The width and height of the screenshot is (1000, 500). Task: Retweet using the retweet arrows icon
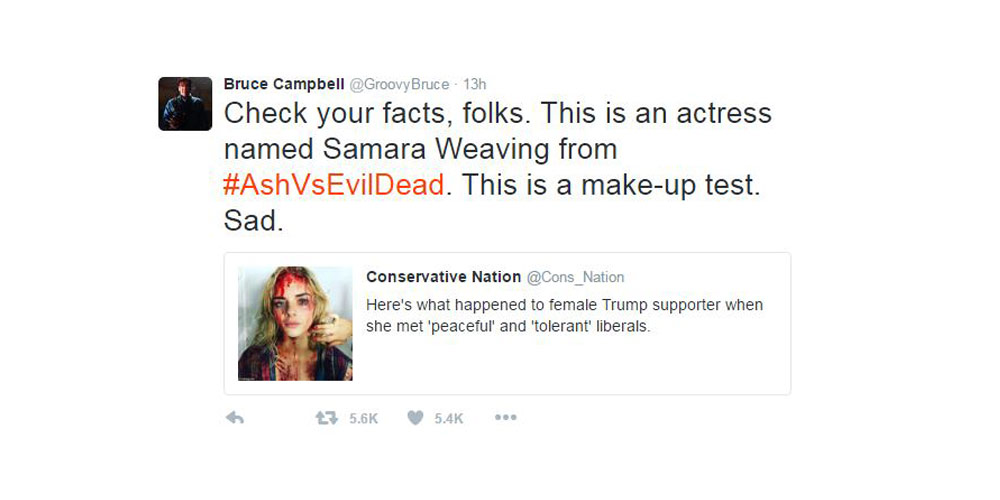coord(326,418)
